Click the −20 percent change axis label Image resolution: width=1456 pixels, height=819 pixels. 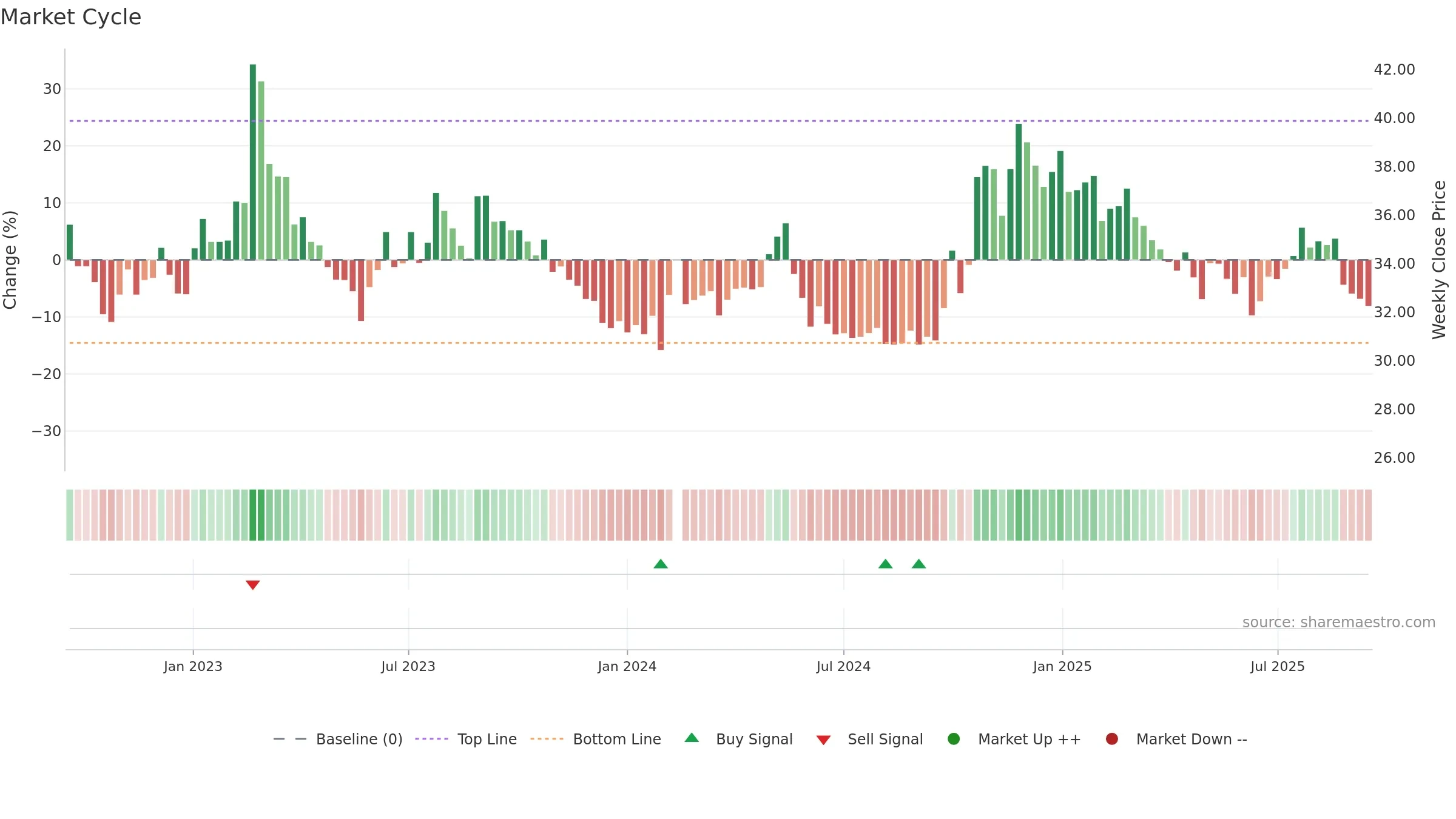[47, 374]
